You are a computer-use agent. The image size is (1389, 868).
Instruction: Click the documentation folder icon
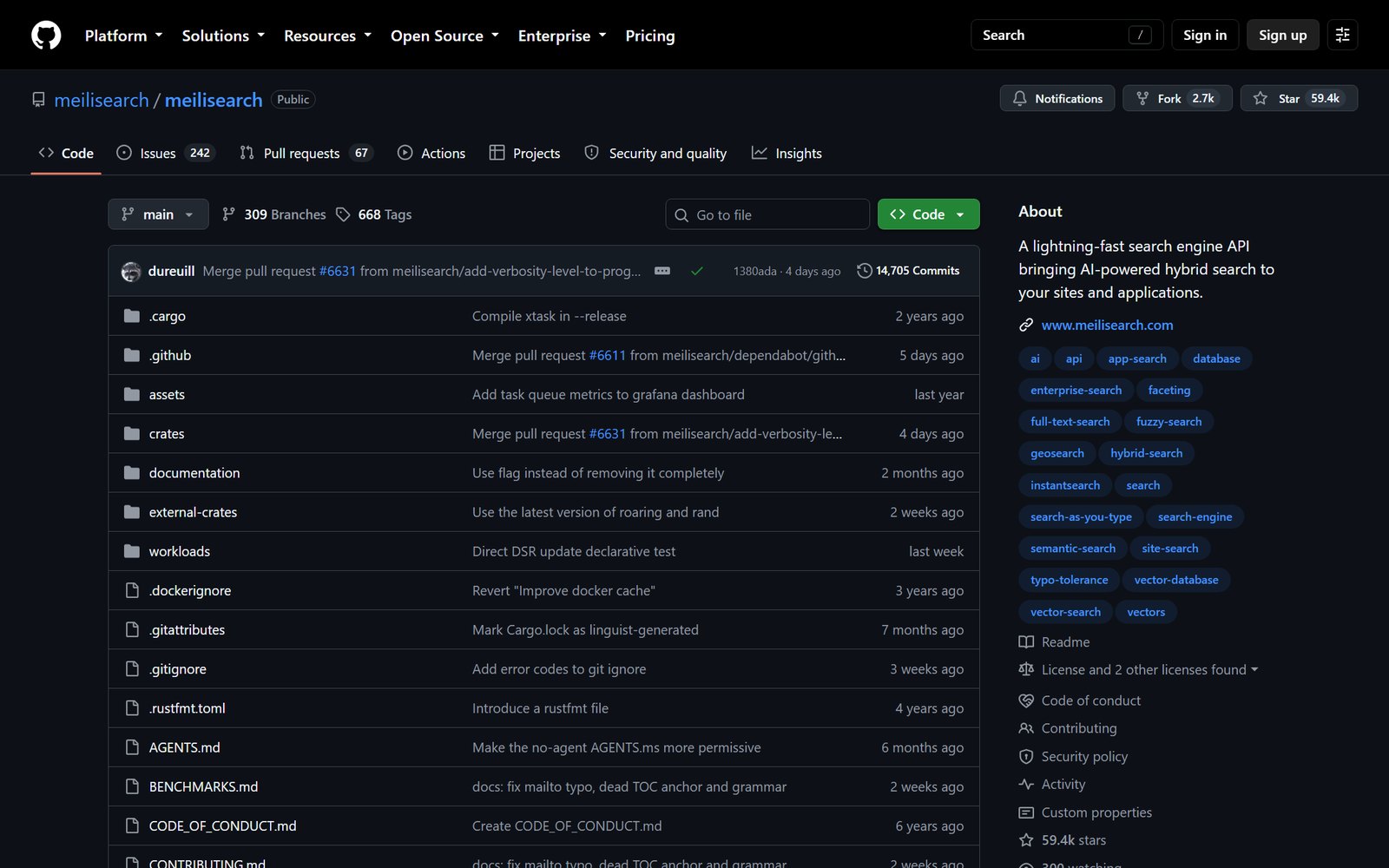coord(132,472)
